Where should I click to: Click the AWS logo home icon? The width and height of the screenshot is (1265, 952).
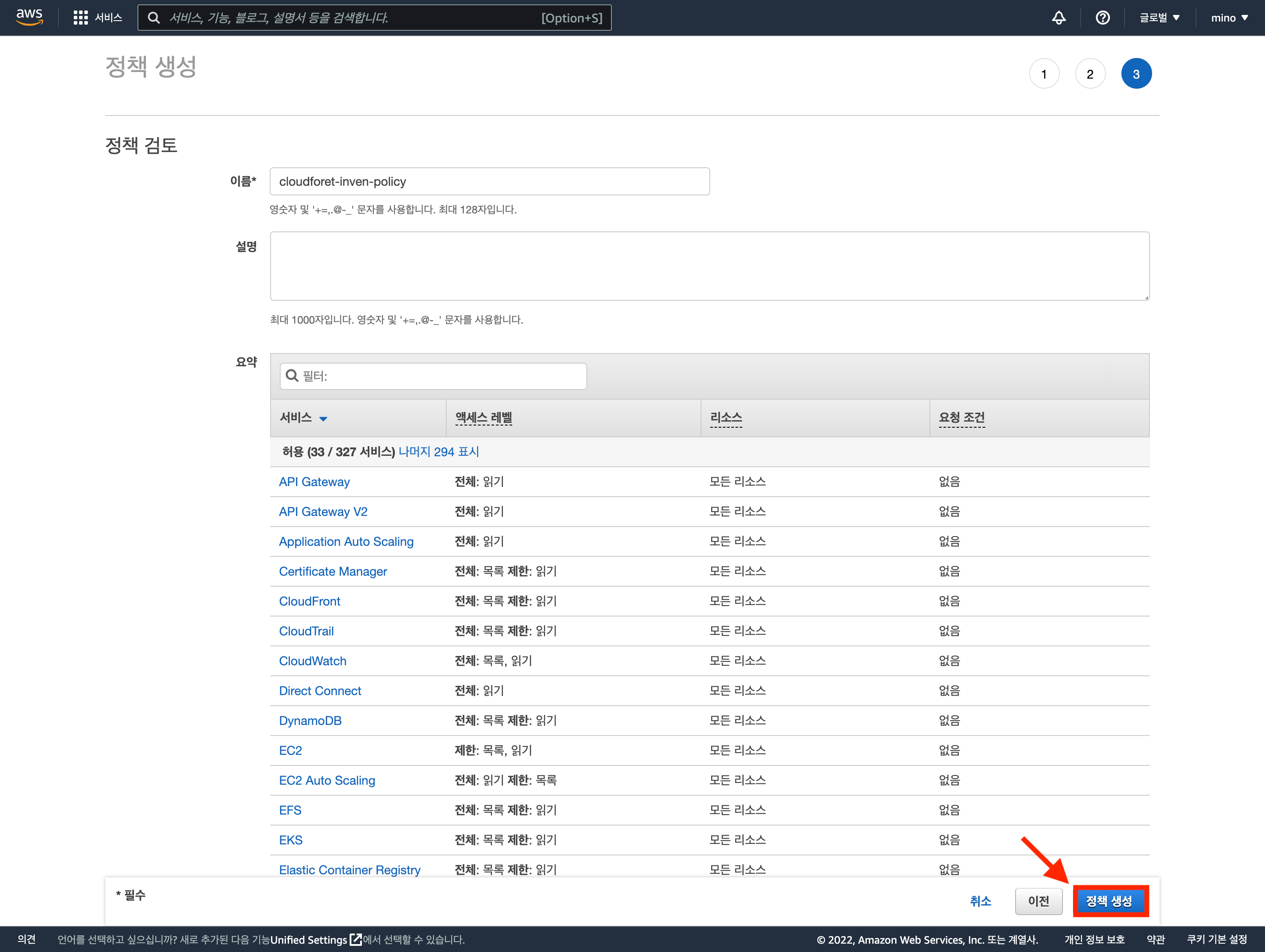[x=29, y=17]
